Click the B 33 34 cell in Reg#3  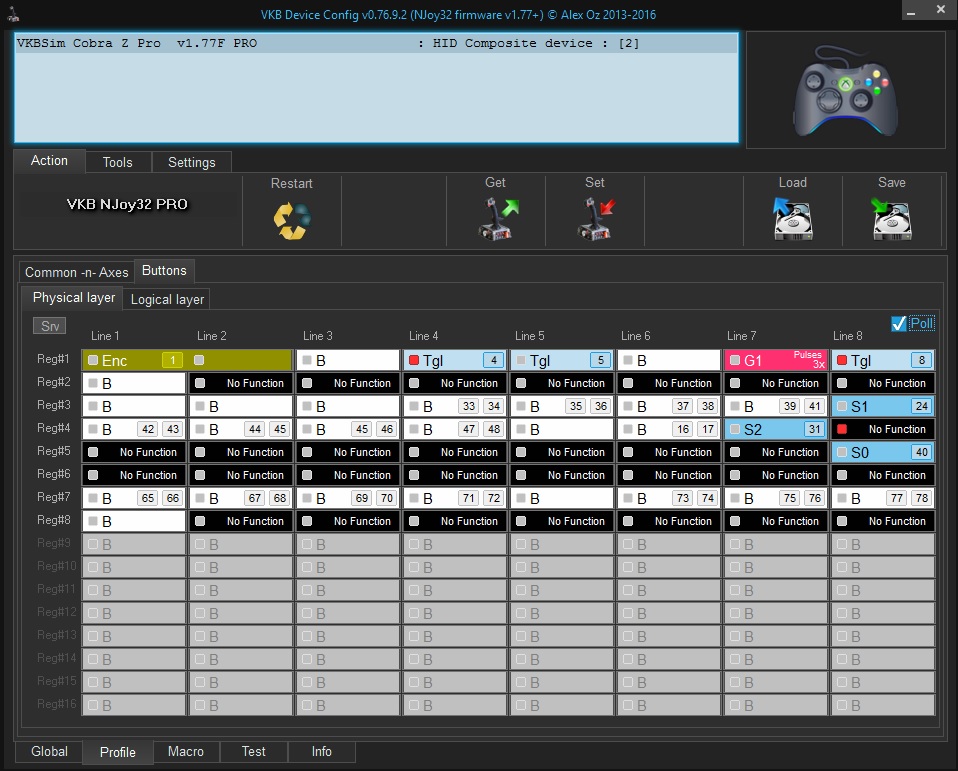(455, 406)
